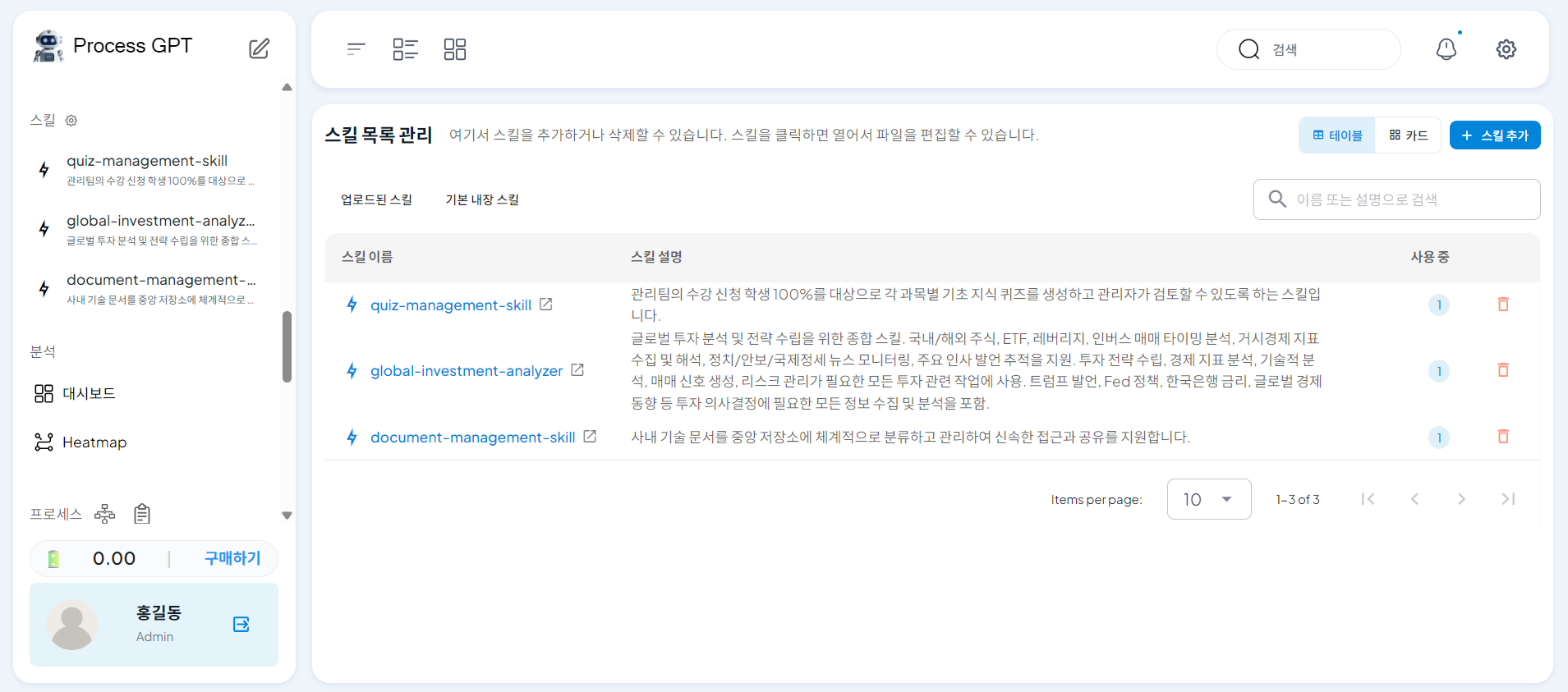Image resolution: width=1568 pixels, height=692 pixels.
Task: Open the quiz-management-skill link in table
Action: [x=451, y=305]
